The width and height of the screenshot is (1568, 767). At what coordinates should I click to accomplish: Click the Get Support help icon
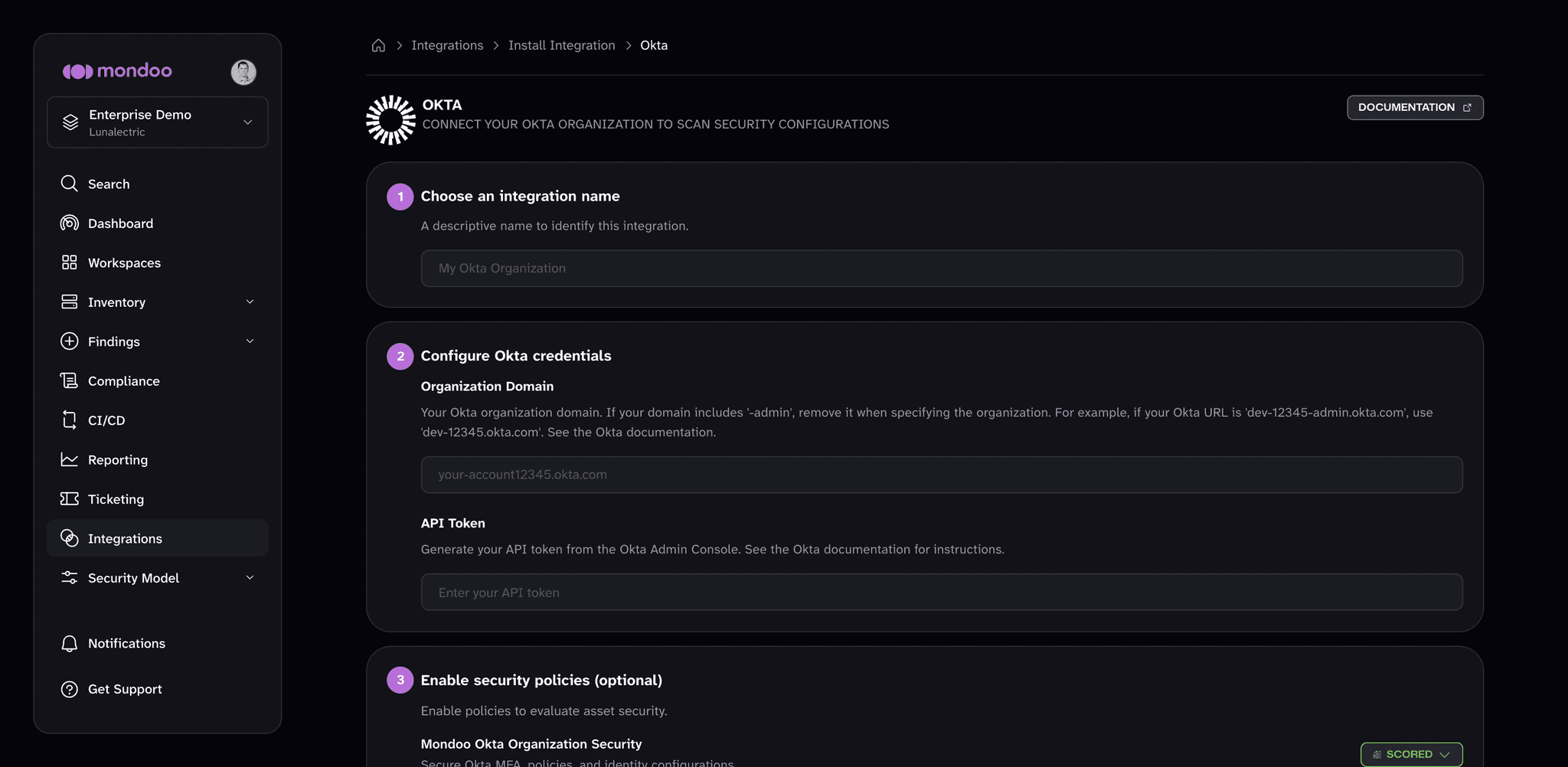point(70,689)
